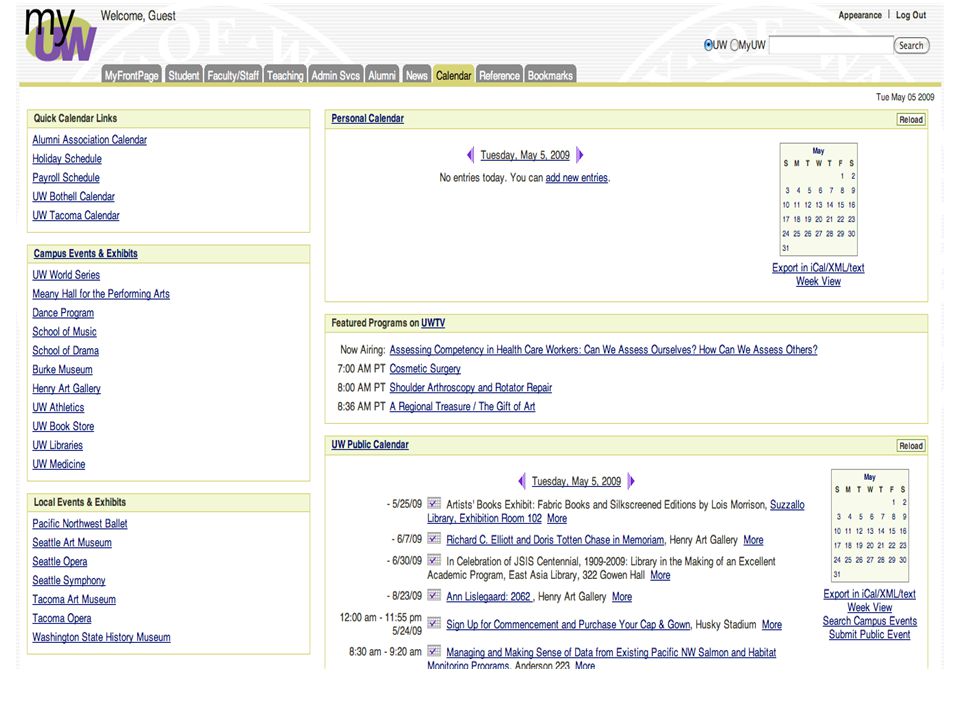Reload the UW Public Calendar panel
The height and width of the screenshot is (720, 960).
pos(911,446)
